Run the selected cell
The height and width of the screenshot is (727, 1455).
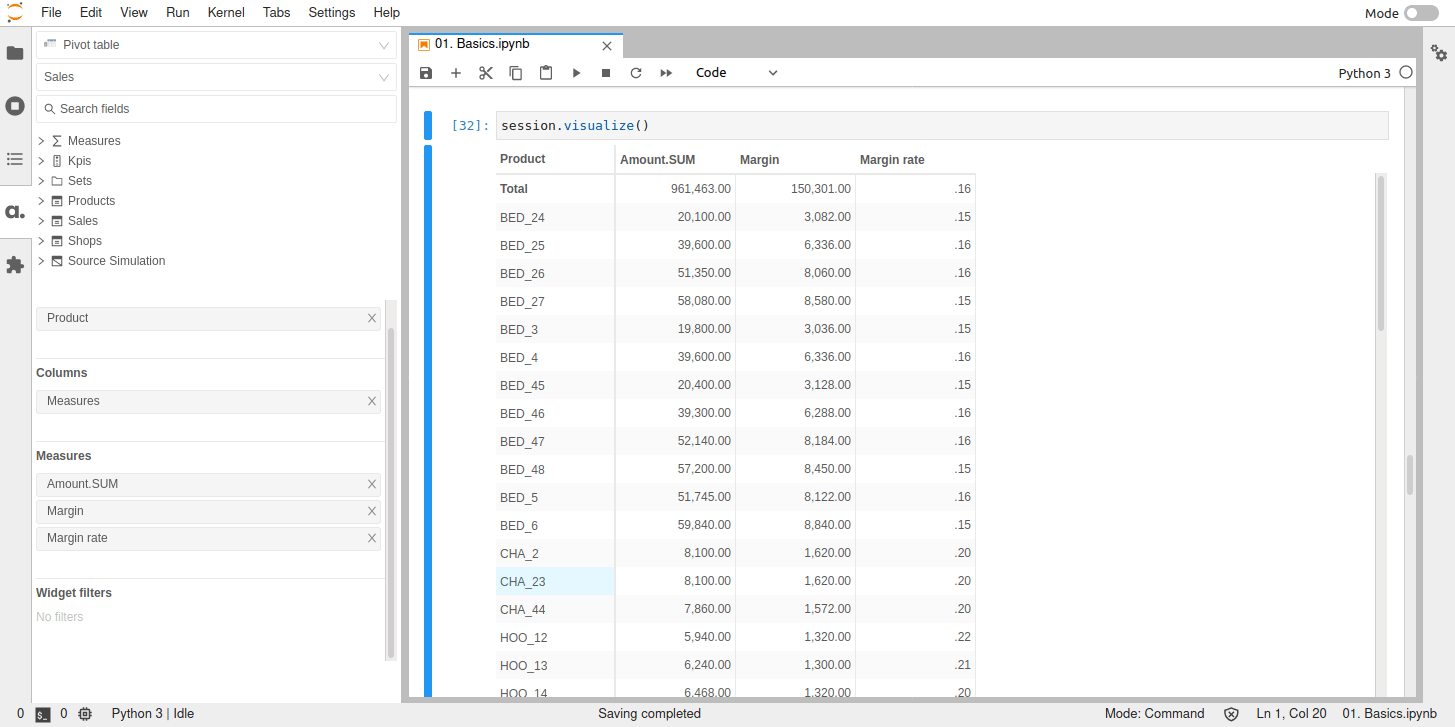576,73
